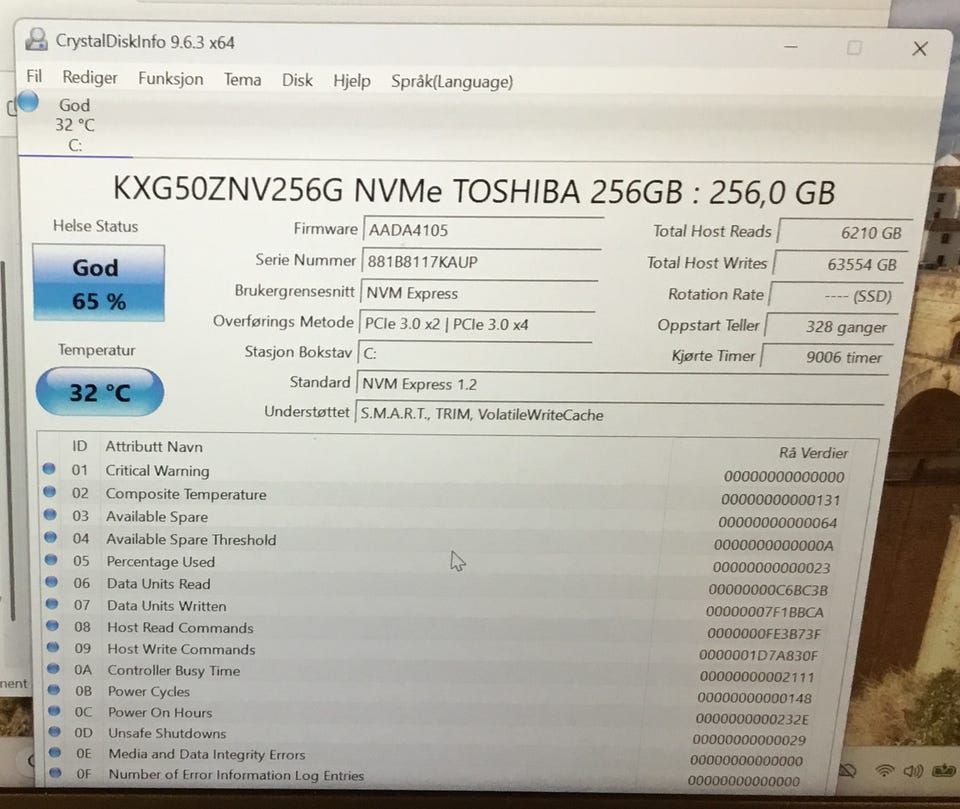
Task: Open the Hjelp menu
Action: (352, 81)
